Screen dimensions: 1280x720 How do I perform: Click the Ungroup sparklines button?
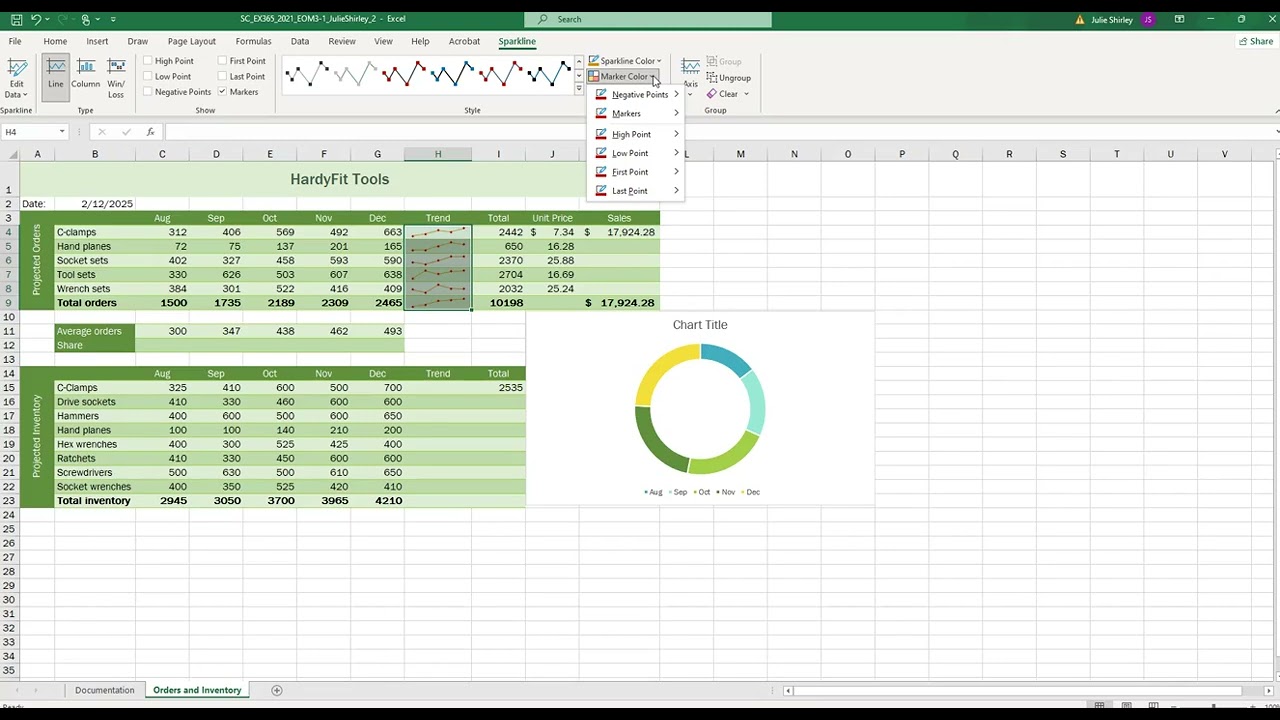coord(728,78)
